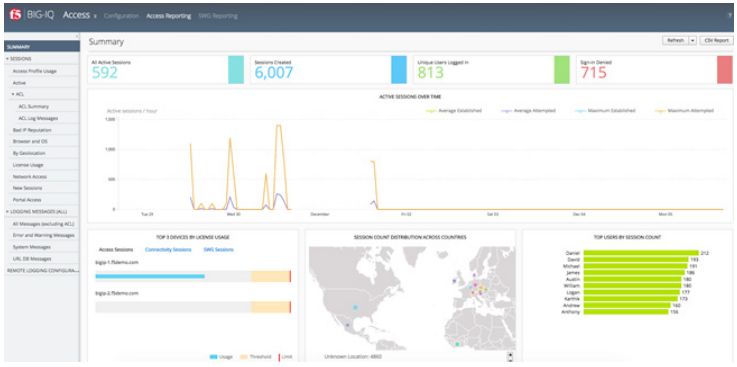
Task: Collapse the sidebar using its top arrow
Action: point(77,37)
